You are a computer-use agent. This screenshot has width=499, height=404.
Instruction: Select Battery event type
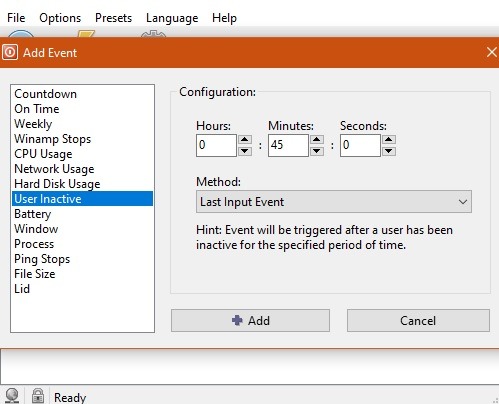click(82, 214)
